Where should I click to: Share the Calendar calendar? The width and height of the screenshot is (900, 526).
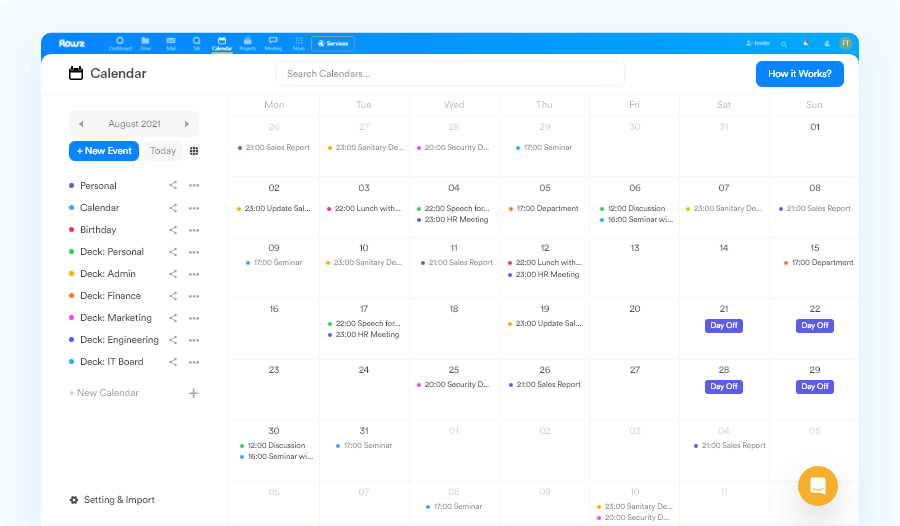(x=173, y=208)
